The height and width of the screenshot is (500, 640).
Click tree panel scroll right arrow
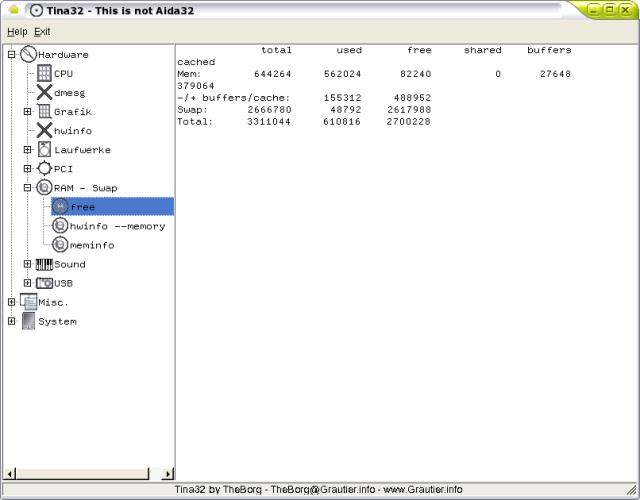click(x=167, y=473)
